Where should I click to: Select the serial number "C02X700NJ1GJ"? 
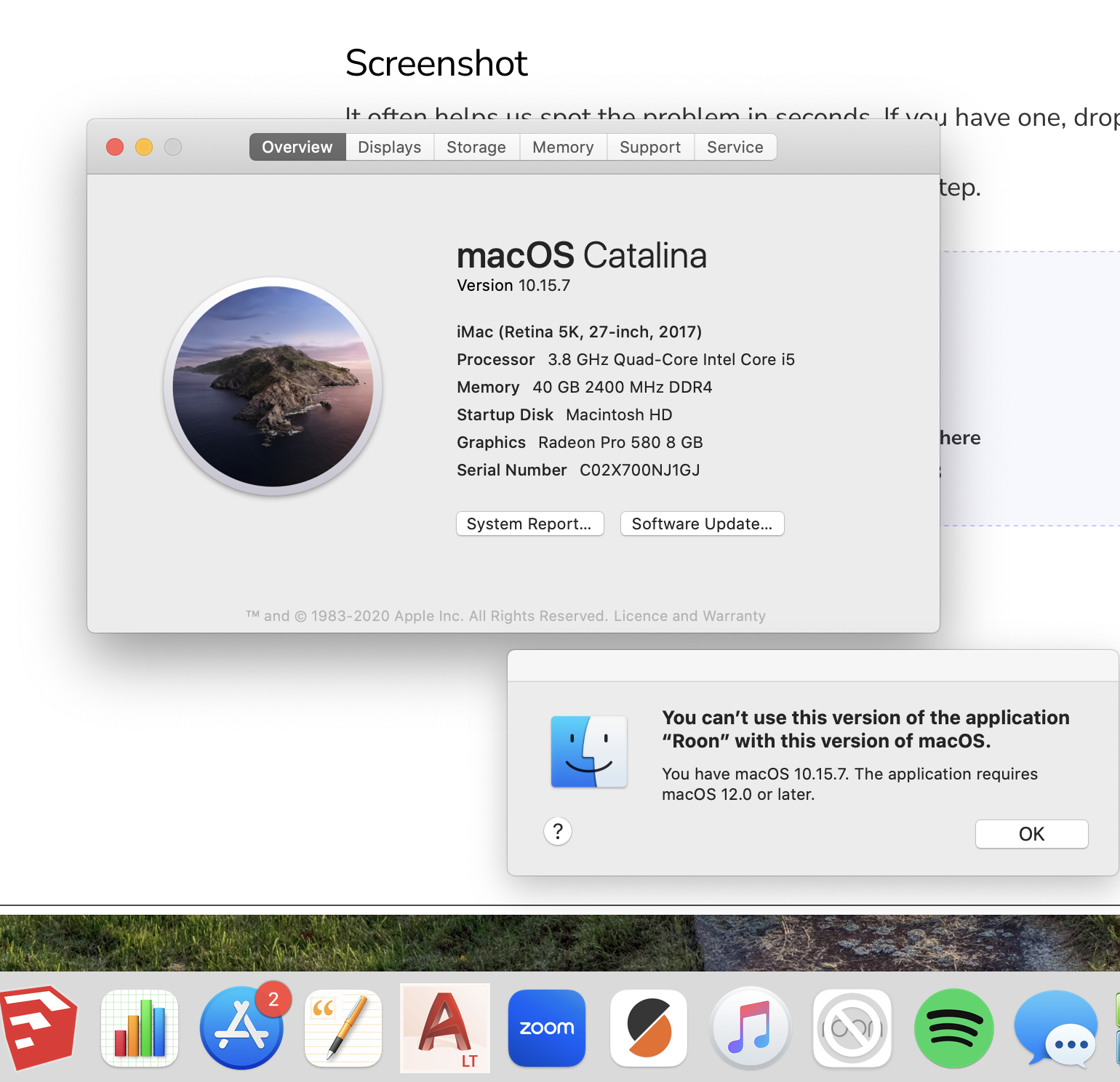640,470
